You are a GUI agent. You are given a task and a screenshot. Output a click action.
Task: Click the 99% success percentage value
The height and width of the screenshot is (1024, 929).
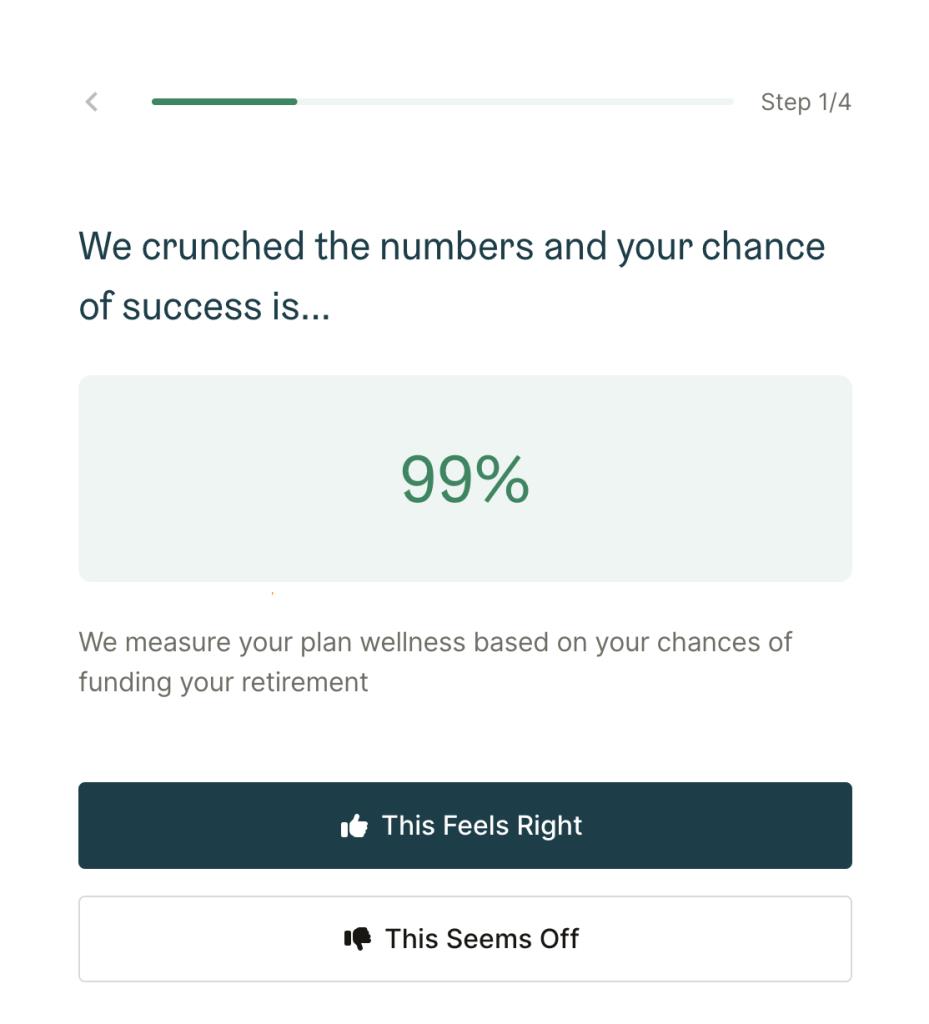[465, 480]
